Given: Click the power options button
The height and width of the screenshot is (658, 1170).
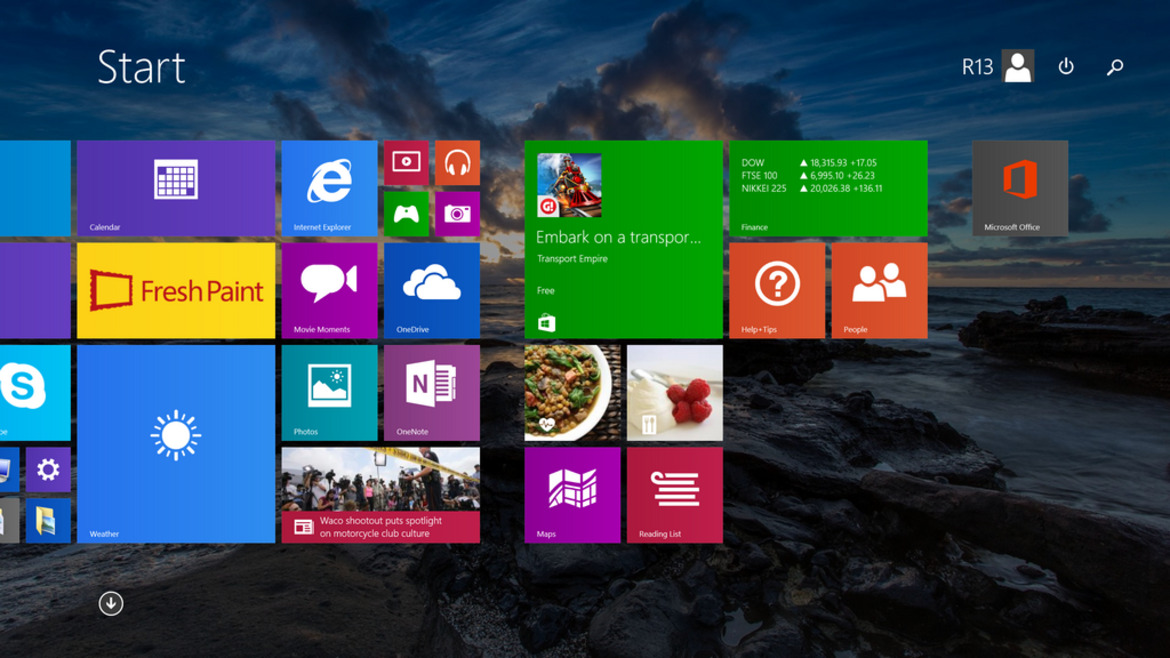Looking at the screenshot, I should pos(1066,66).
